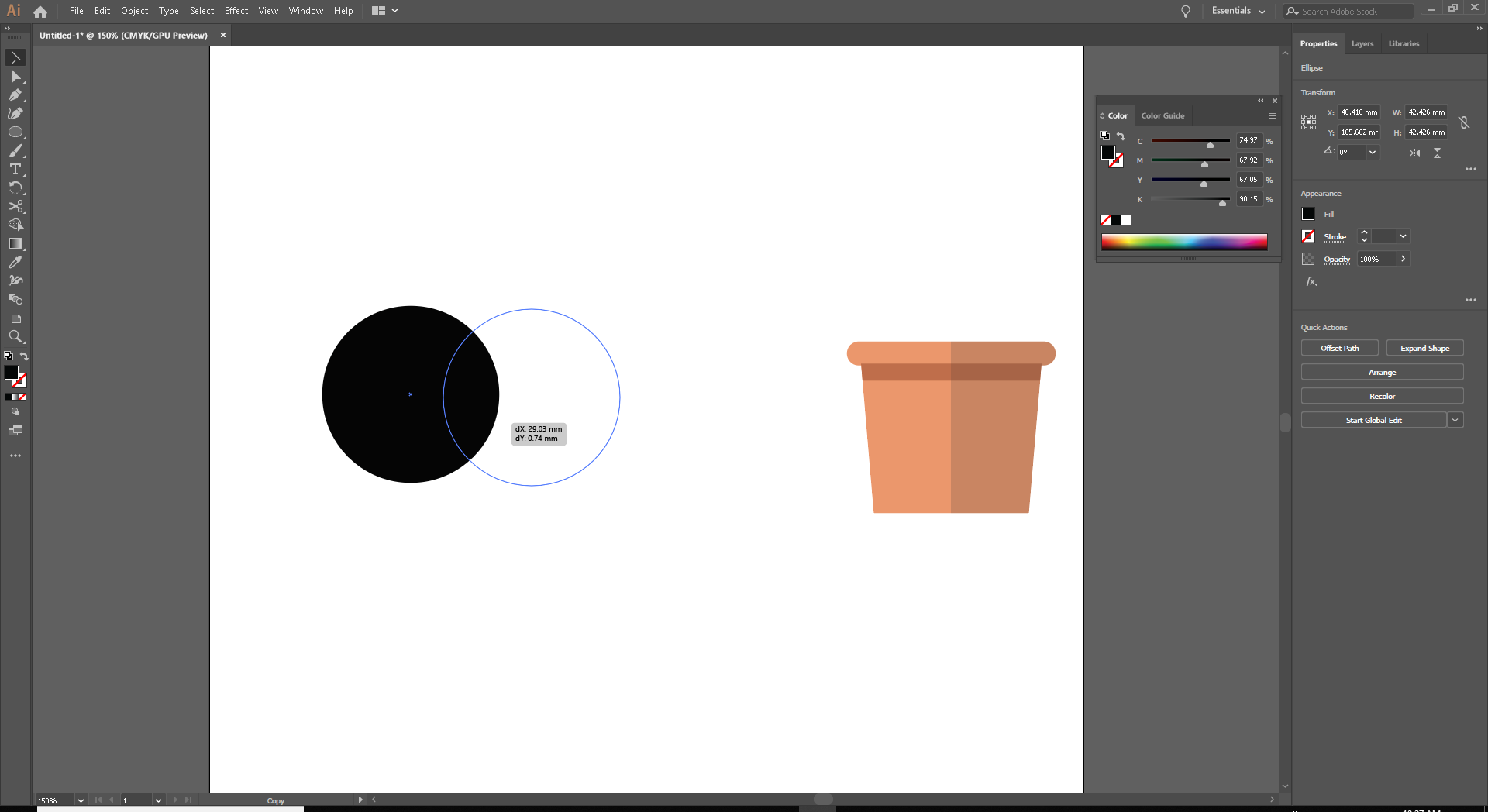Activate the fill box in the Color panel
The image size is (1488, 812).
[x=1108, y=153]
